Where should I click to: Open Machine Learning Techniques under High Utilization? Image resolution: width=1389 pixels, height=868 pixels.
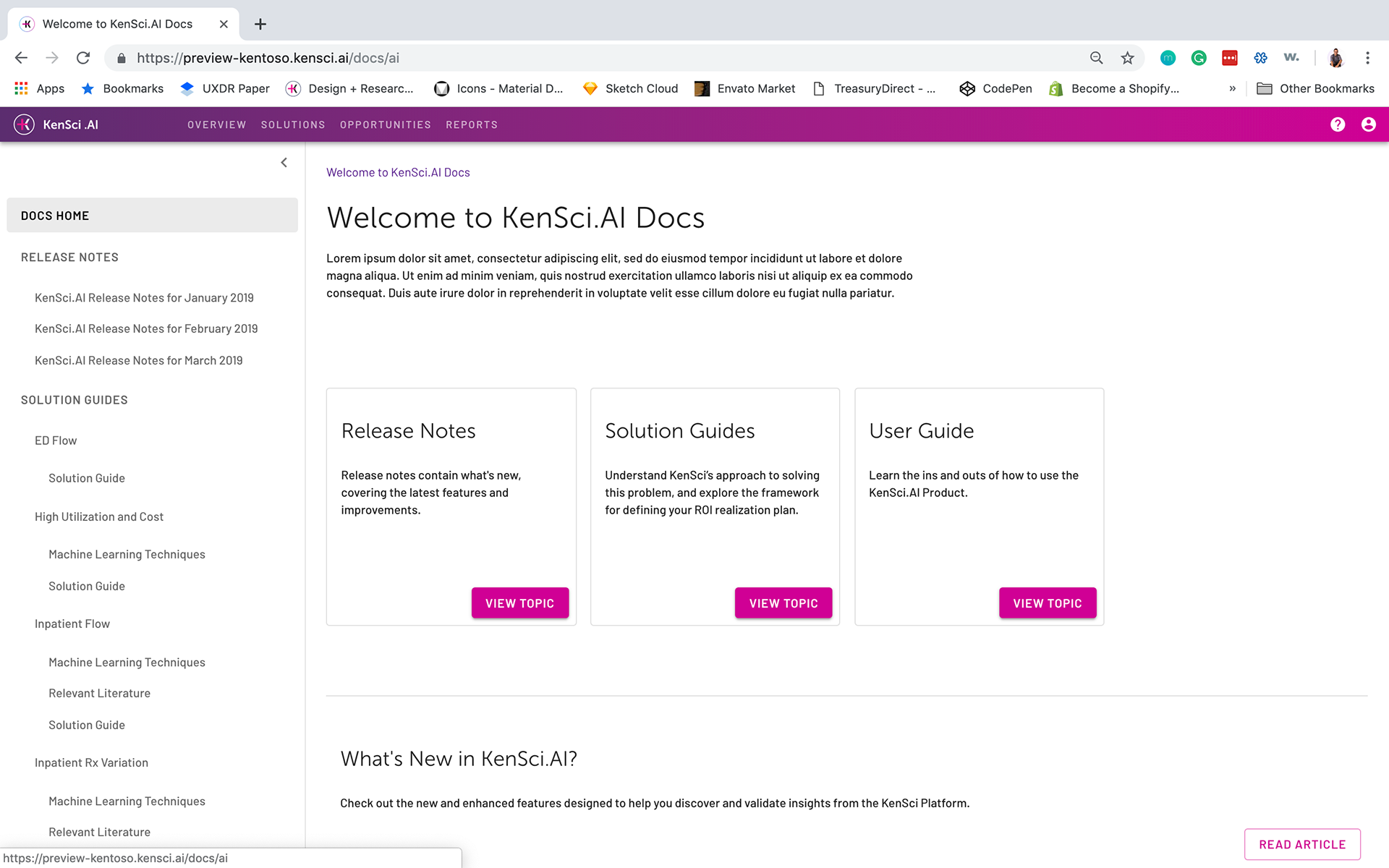click(x=127, y=554)
